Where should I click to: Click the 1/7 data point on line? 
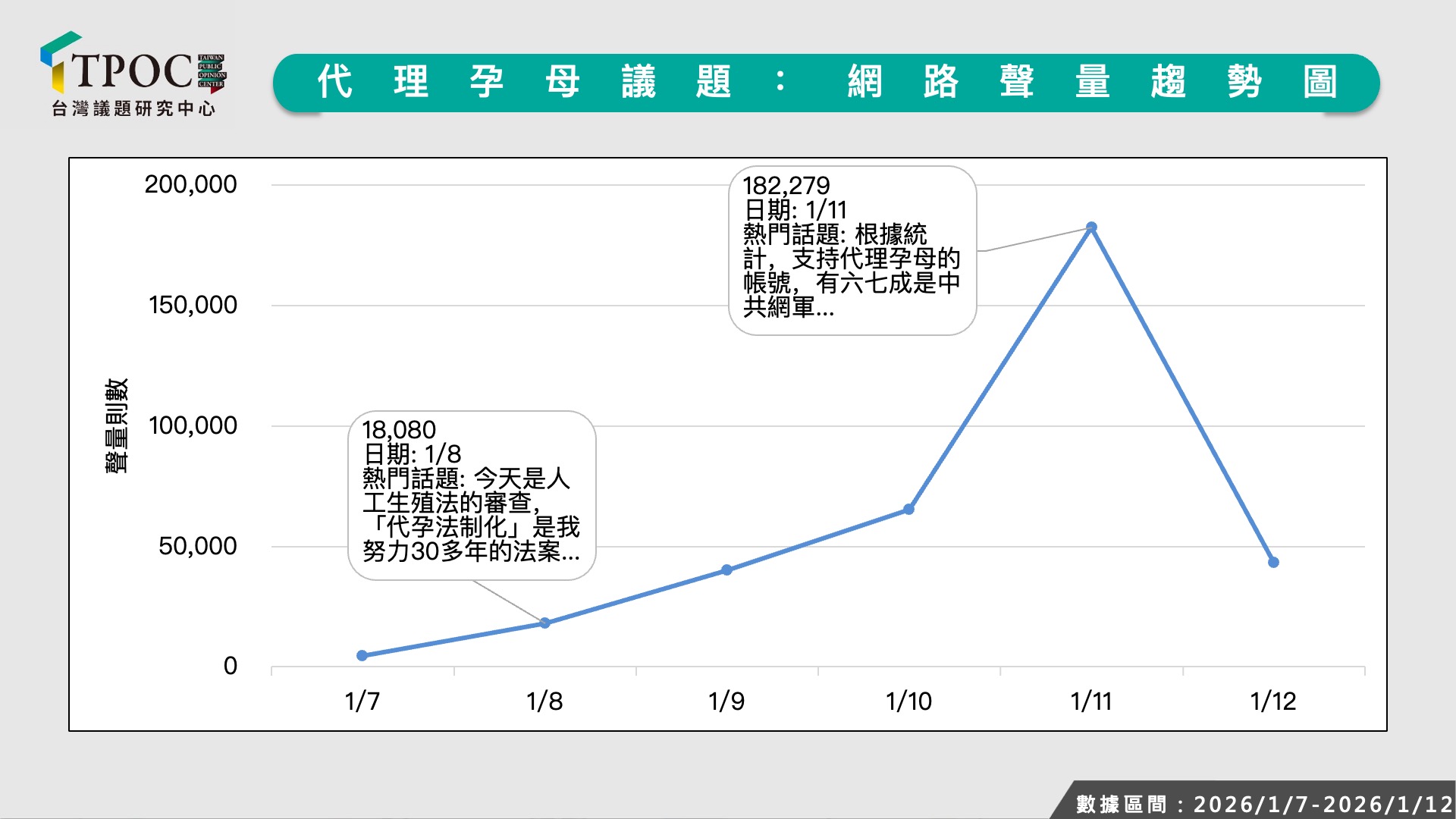click(362, 655)
